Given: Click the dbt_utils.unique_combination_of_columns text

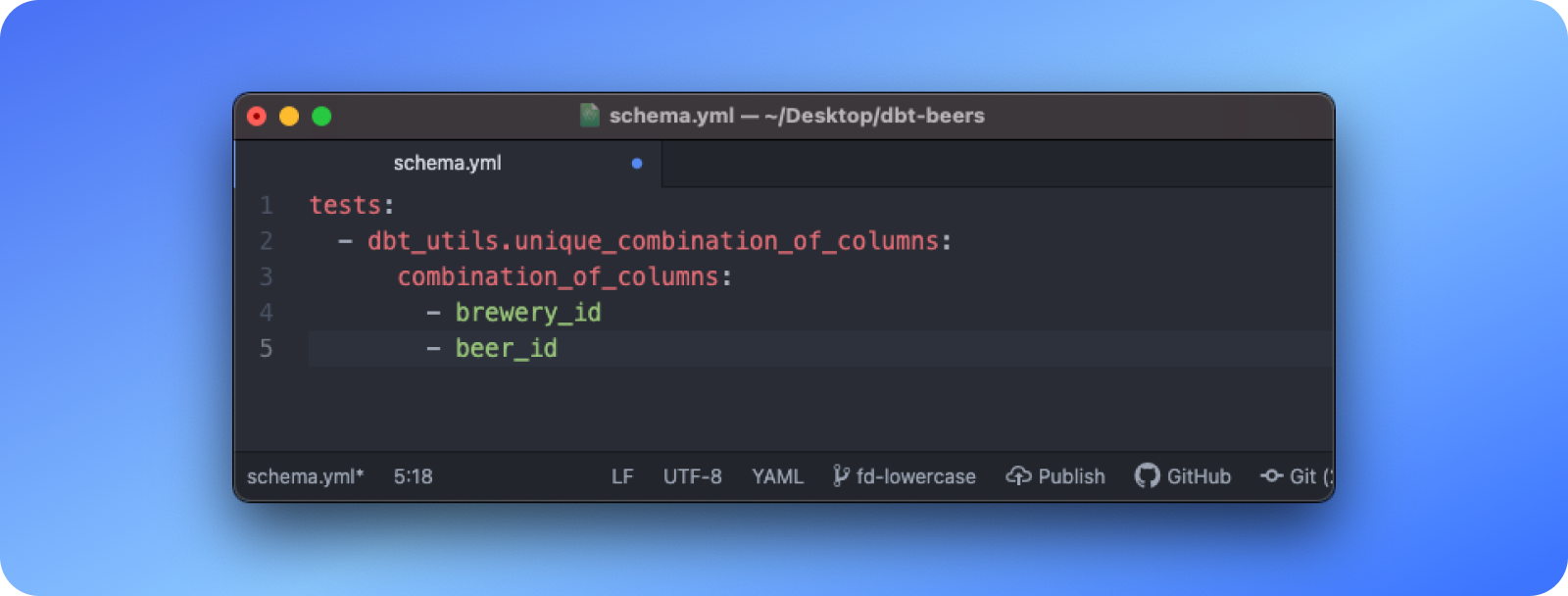Looking at the screenshot, I should 653,241.
